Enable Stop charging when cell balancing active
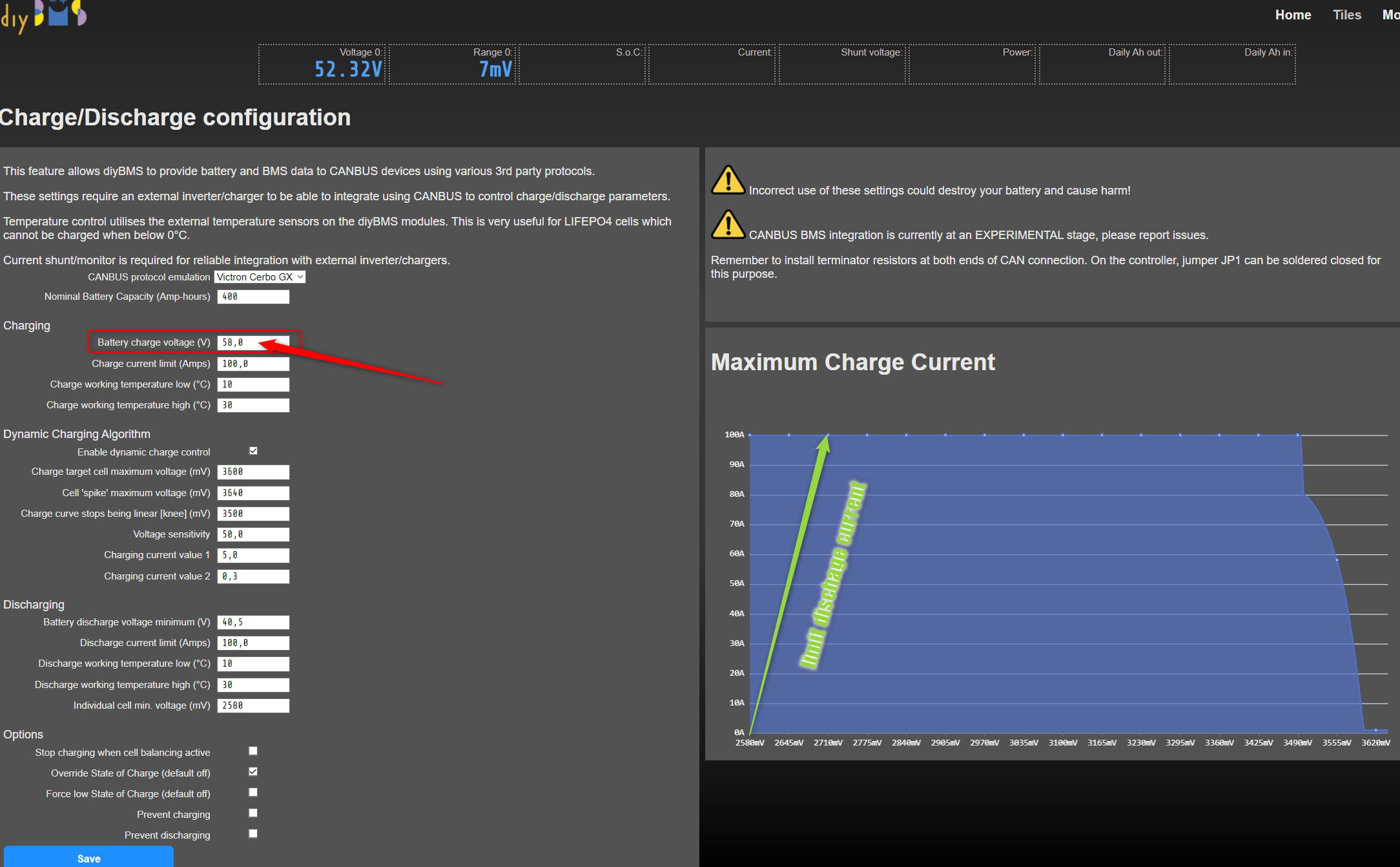The image size is (1400, 867). pyautogui.click(x=253, y=751)
